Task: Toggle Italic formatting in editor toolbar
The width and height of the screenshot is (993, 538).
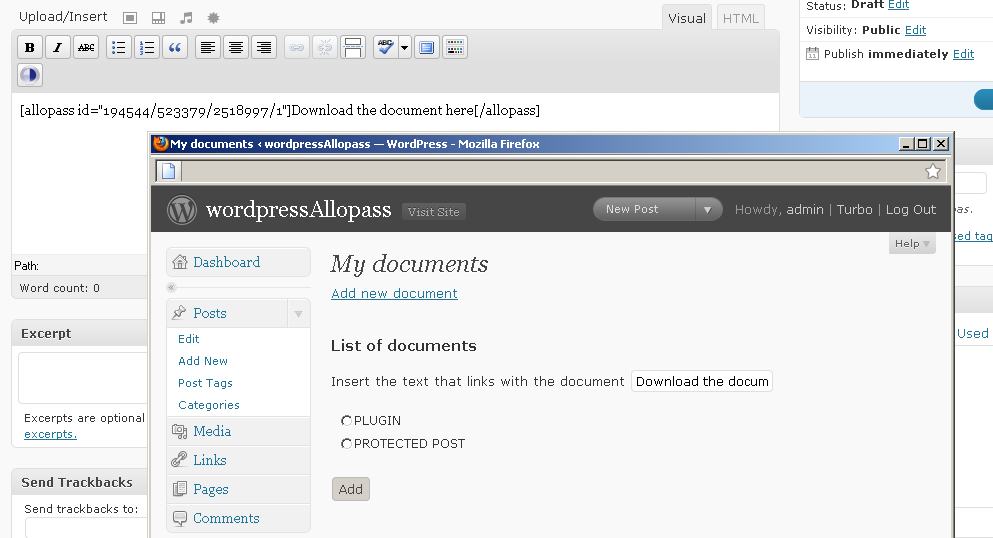Action: (58, 47)
